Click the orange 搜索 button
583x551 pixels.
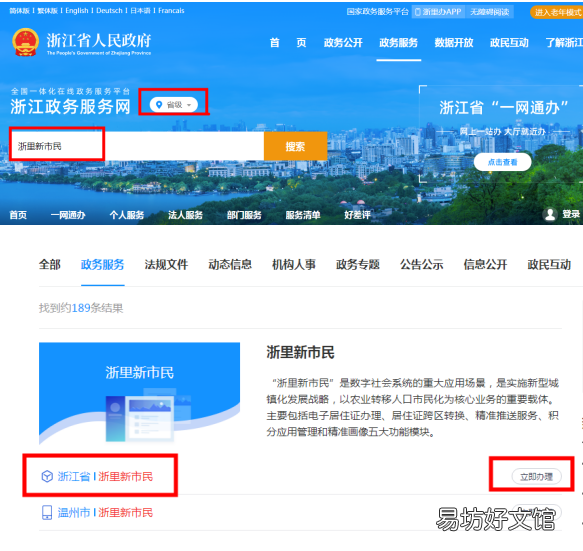(296, 146)
